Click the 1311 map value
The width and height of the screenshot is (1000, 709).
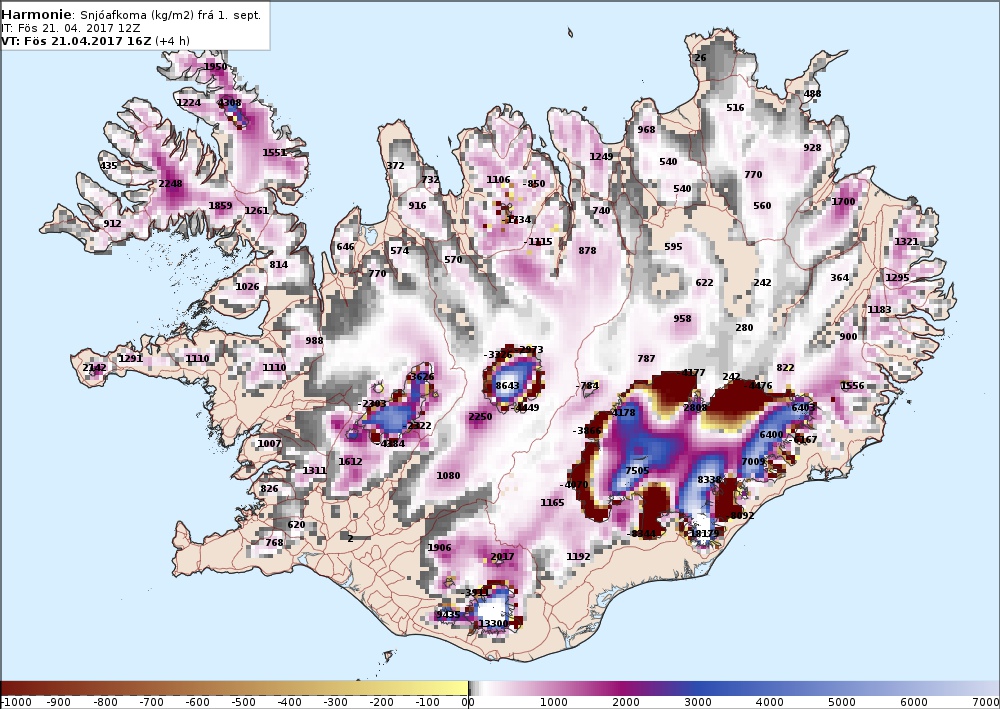[314, 471]
